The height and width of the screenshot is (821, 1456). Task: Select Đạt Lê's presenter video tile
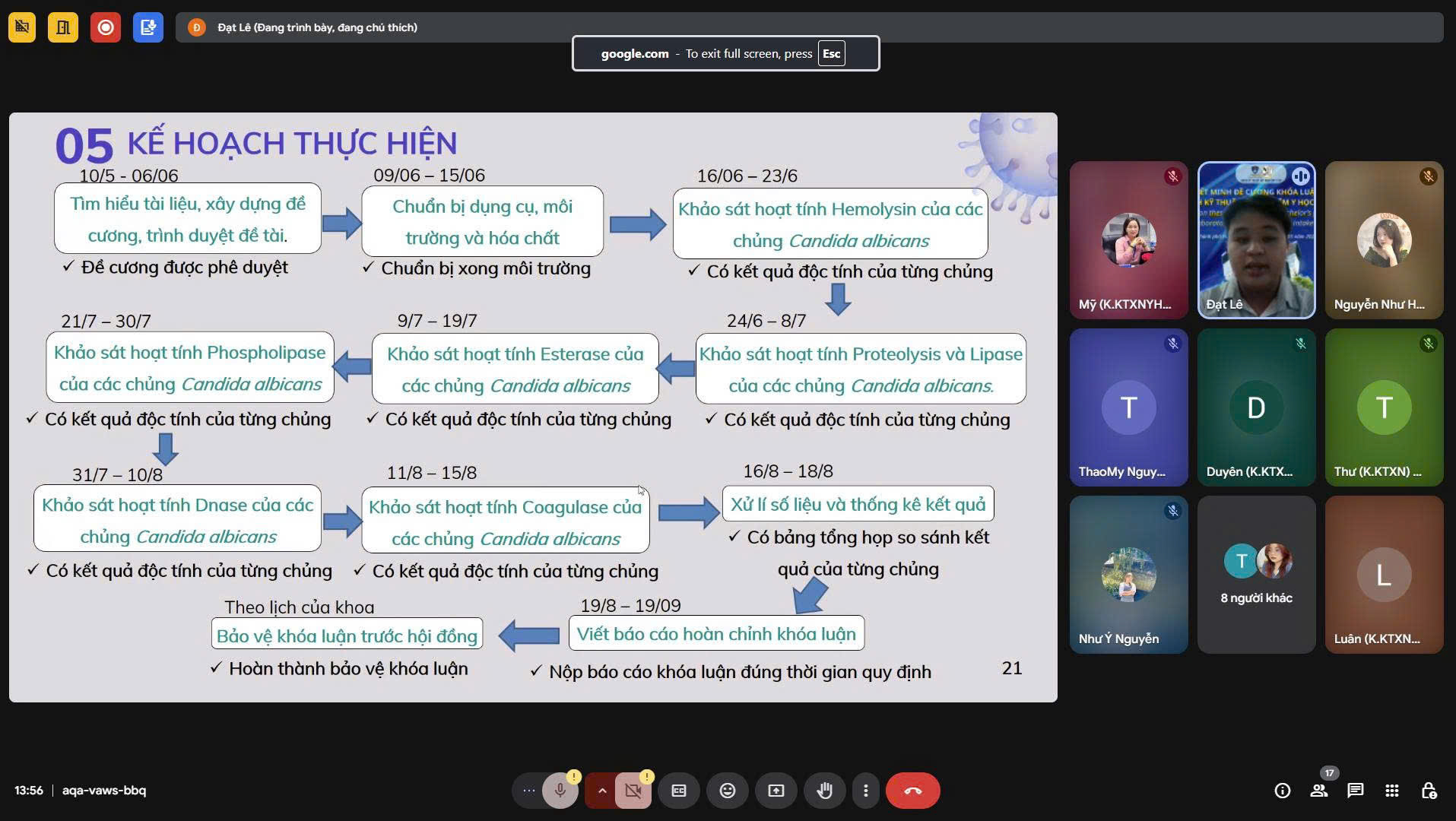click(x=1256, y=240)
